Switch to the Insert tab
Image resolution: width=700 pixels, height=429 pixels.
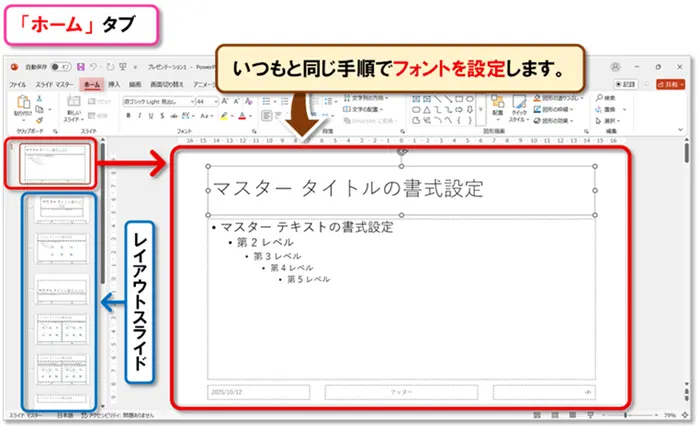pyautogui.click(x=114, y=84)
